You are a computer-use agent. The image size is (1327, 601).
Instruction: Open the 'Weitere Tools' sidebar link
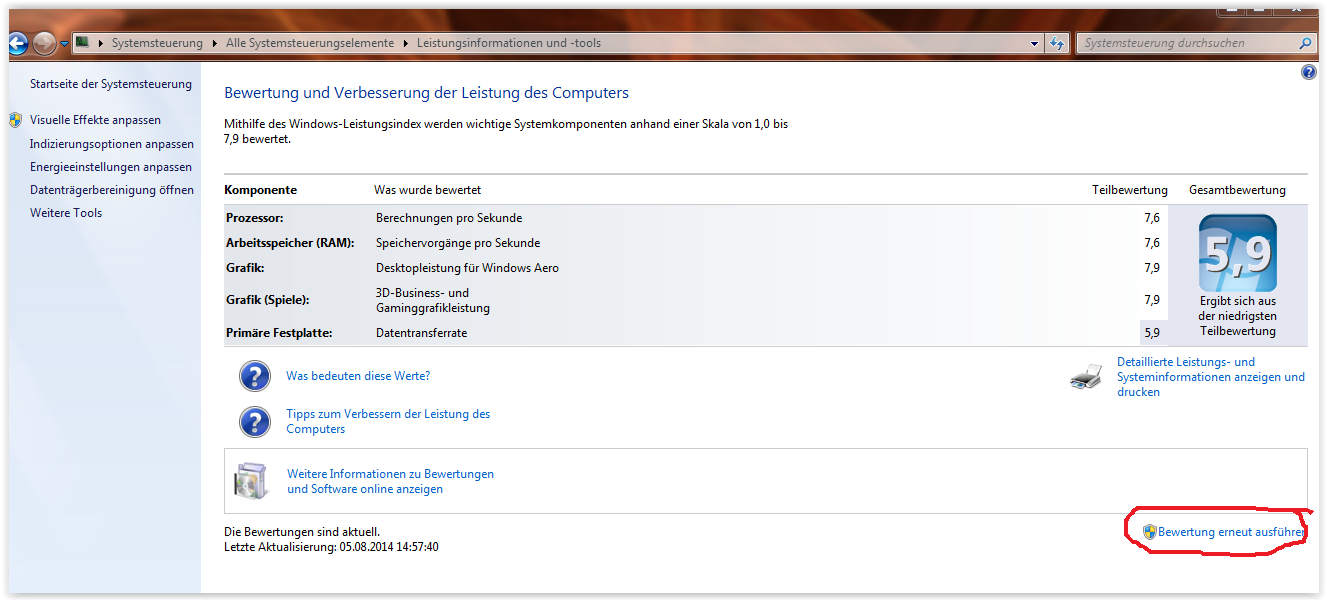(x=66, y=213)
